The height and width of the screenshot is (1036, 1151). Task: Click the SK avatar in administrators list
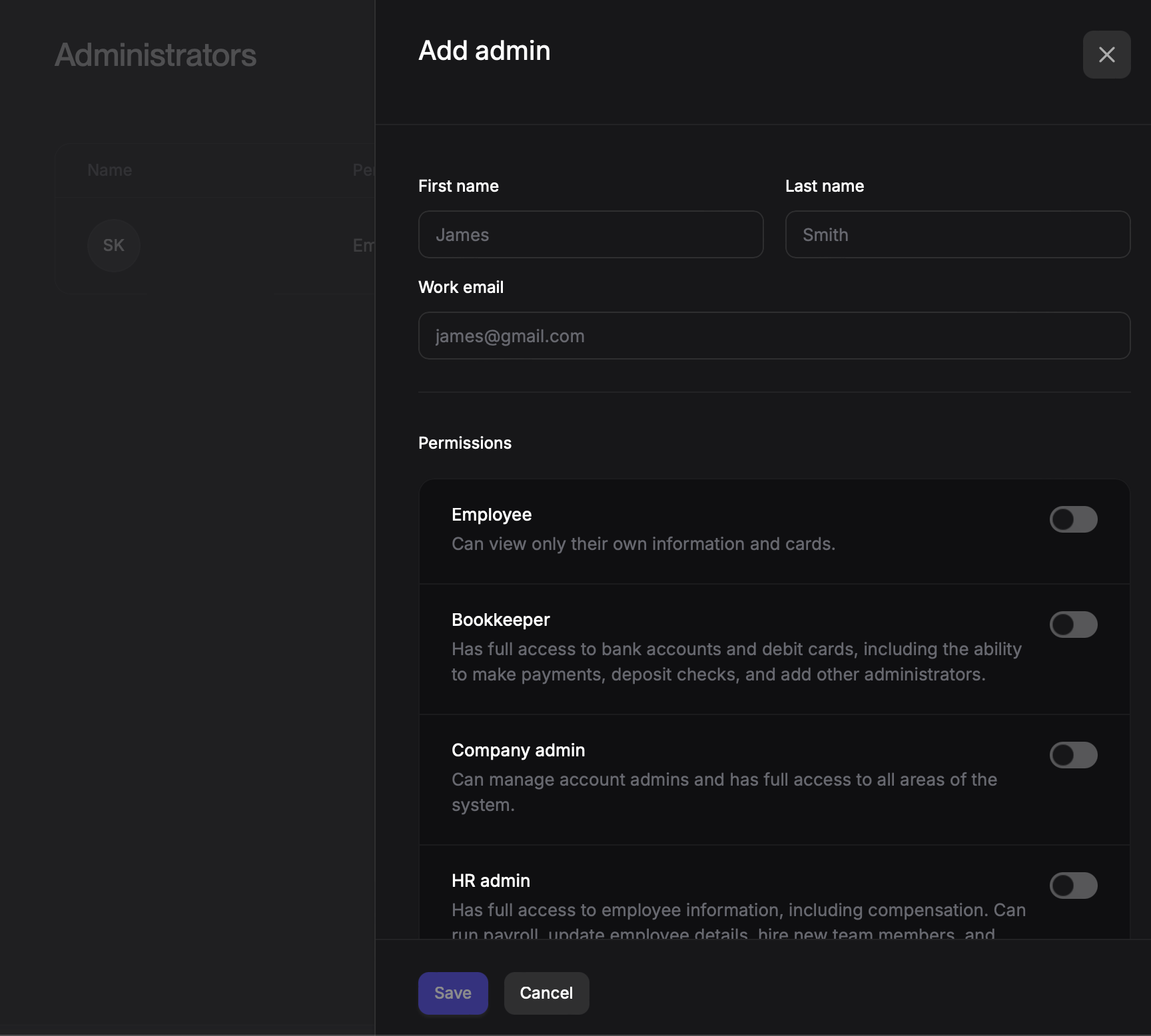(114, 246)
